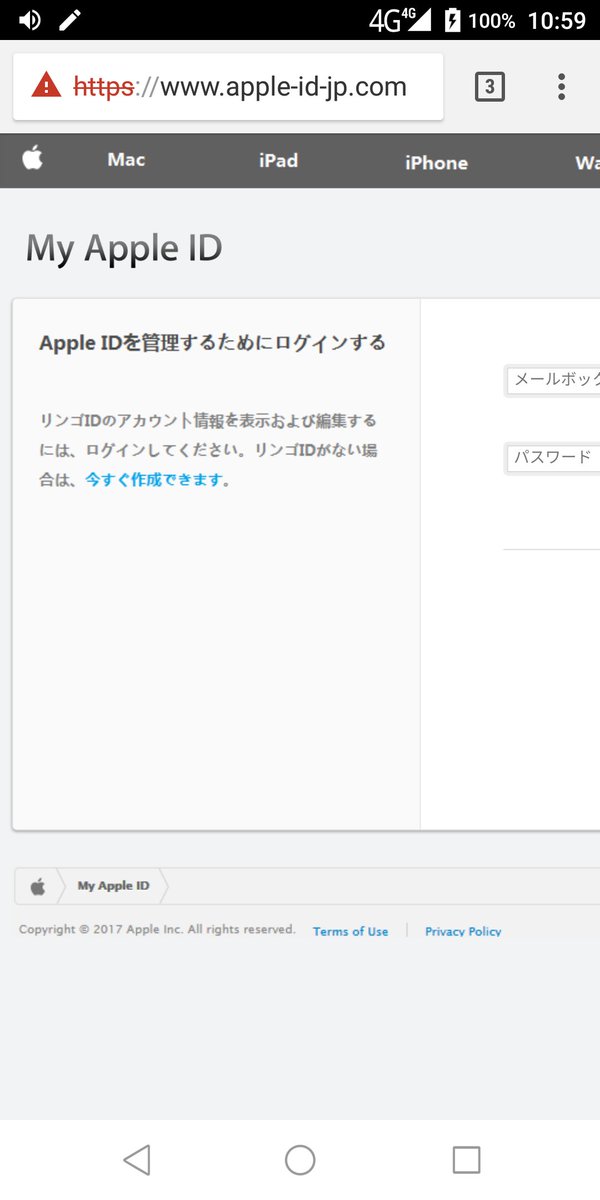Open the tab switcher showing 3 tabs
Viewport: 600px width, 1200px height.
(x=489, y=87)
